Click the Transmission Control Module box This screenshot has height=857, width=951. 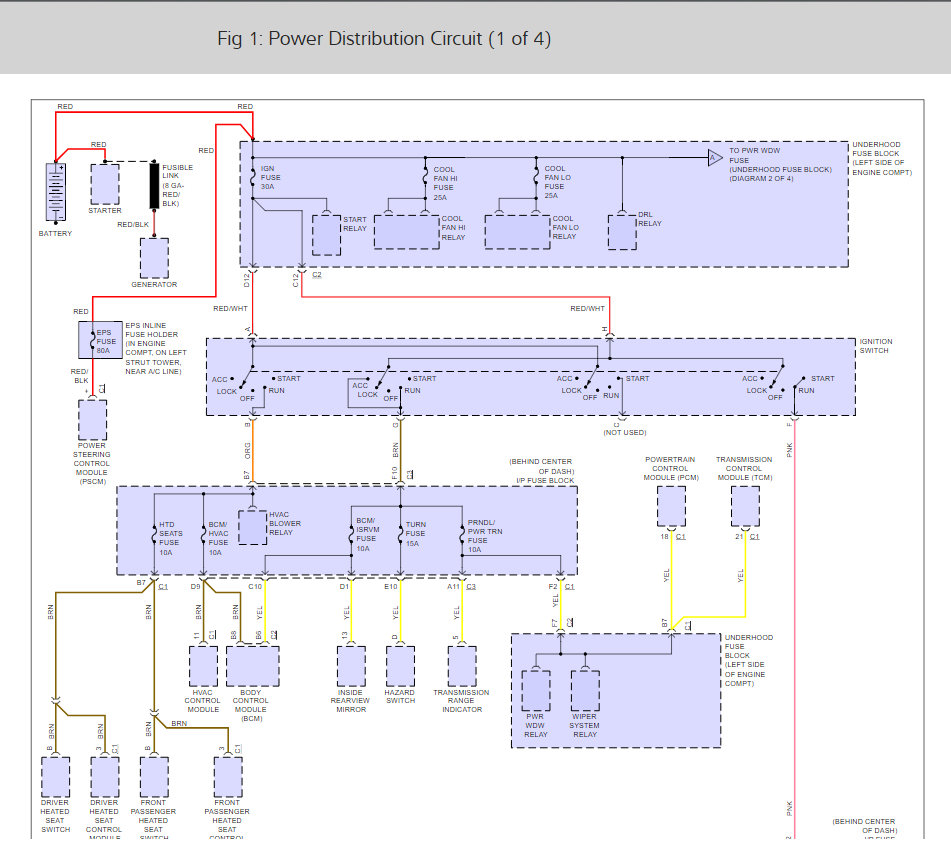pyautogui.click(x=745, y=506)
